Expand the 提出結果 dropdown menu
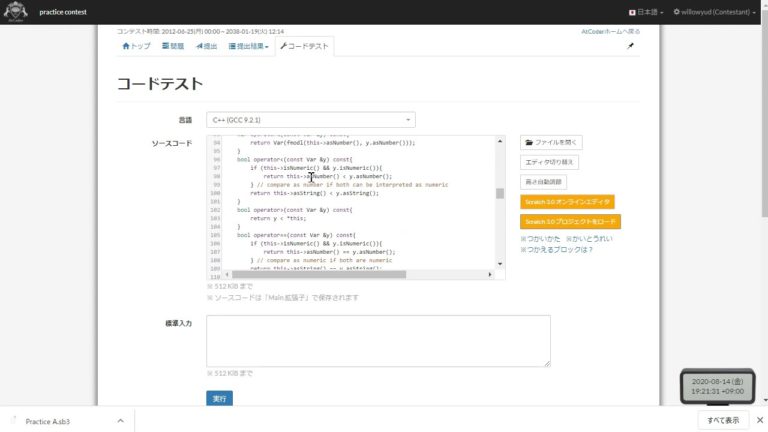This screenshot has width=768, height=432. (x=249, y=46)
